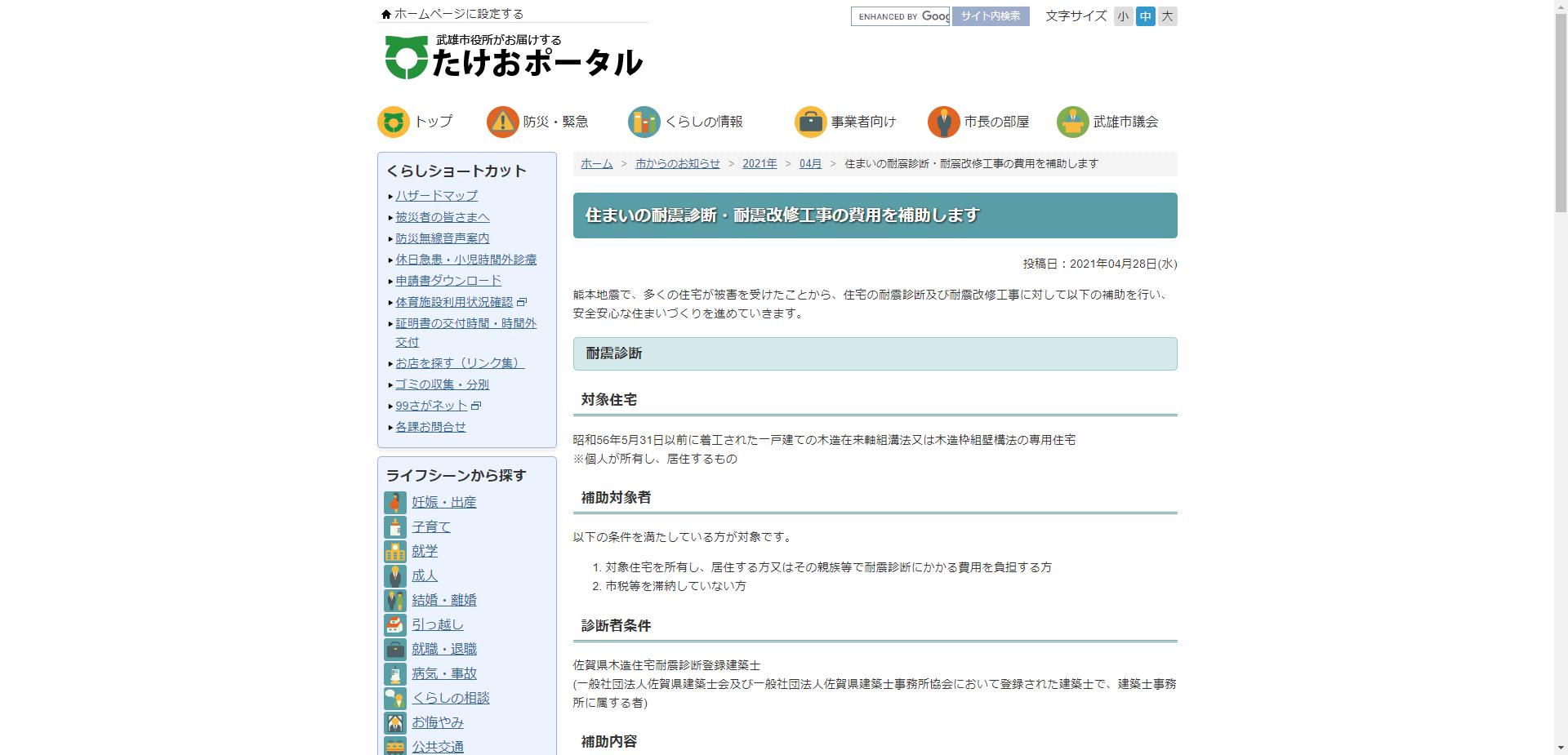Click the 妊娠・出産 life scene icon
Viewport: 1568px width, 755px height.
coord(395,503)
